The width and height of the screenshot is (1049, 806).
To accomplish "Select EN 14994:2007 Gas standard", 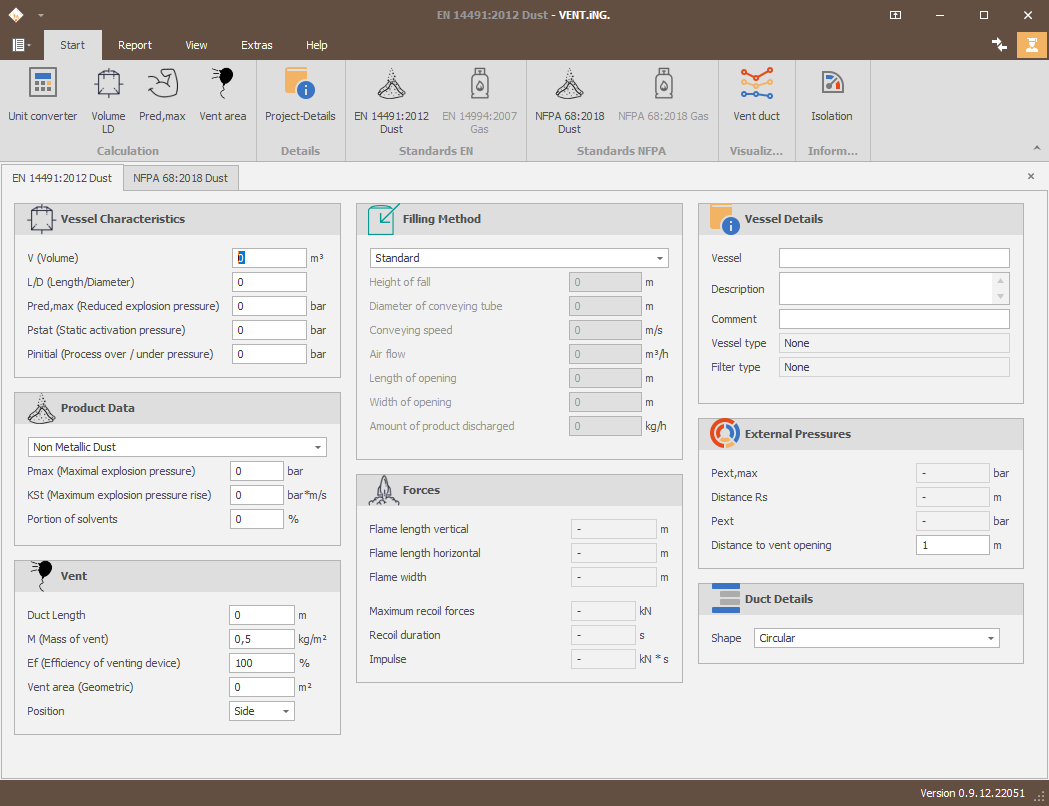I will [479, 101].
